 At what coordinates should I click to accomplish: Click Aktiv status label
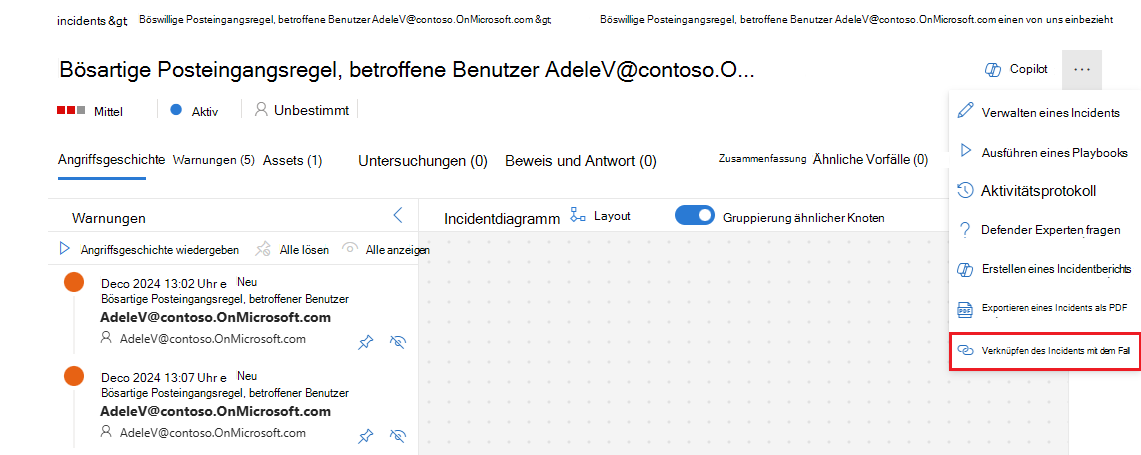pyautogui.click(x=204, y=112)
